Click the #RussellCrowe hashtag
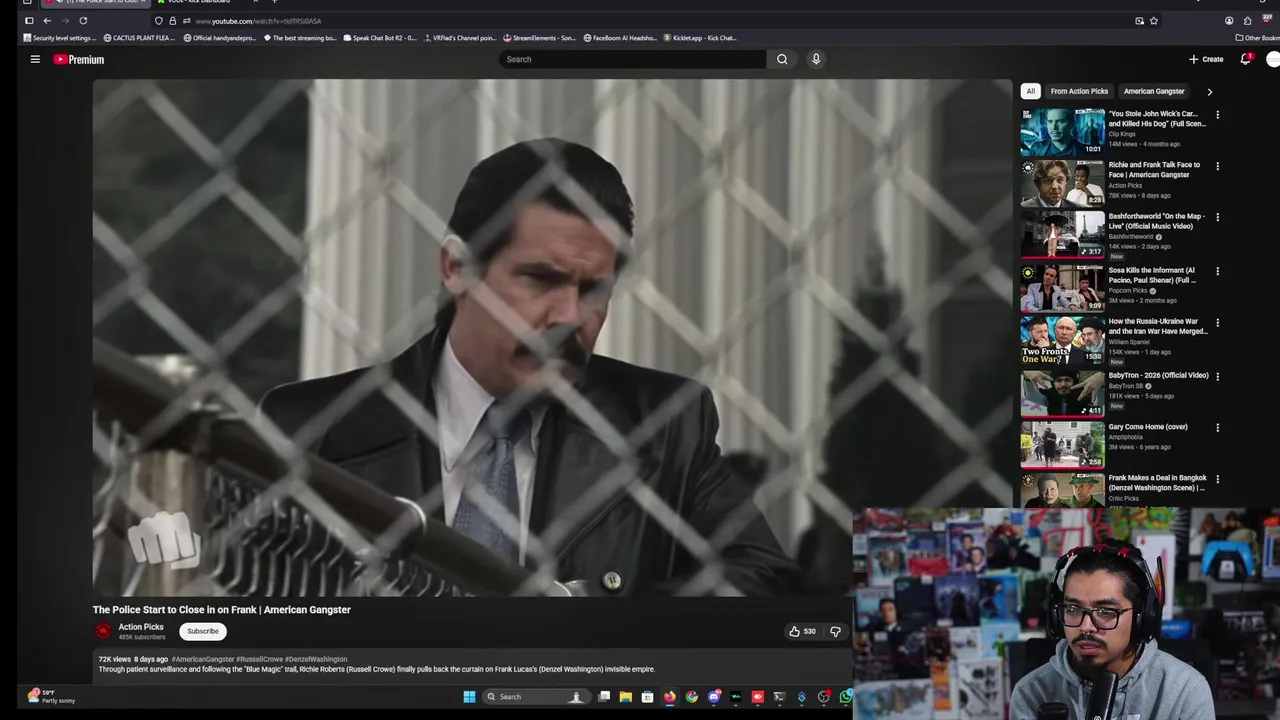 (x=259, y=660)
